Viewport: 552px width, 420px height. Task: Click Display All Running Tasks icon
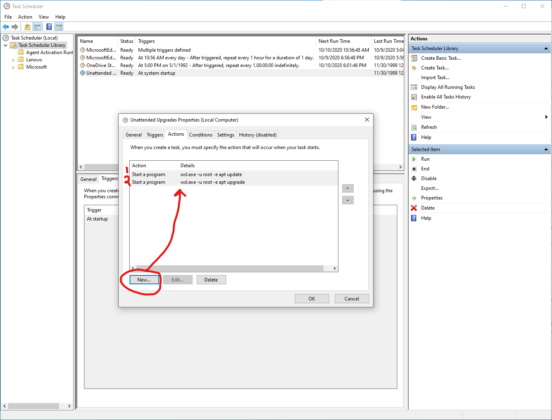point(414,87)
